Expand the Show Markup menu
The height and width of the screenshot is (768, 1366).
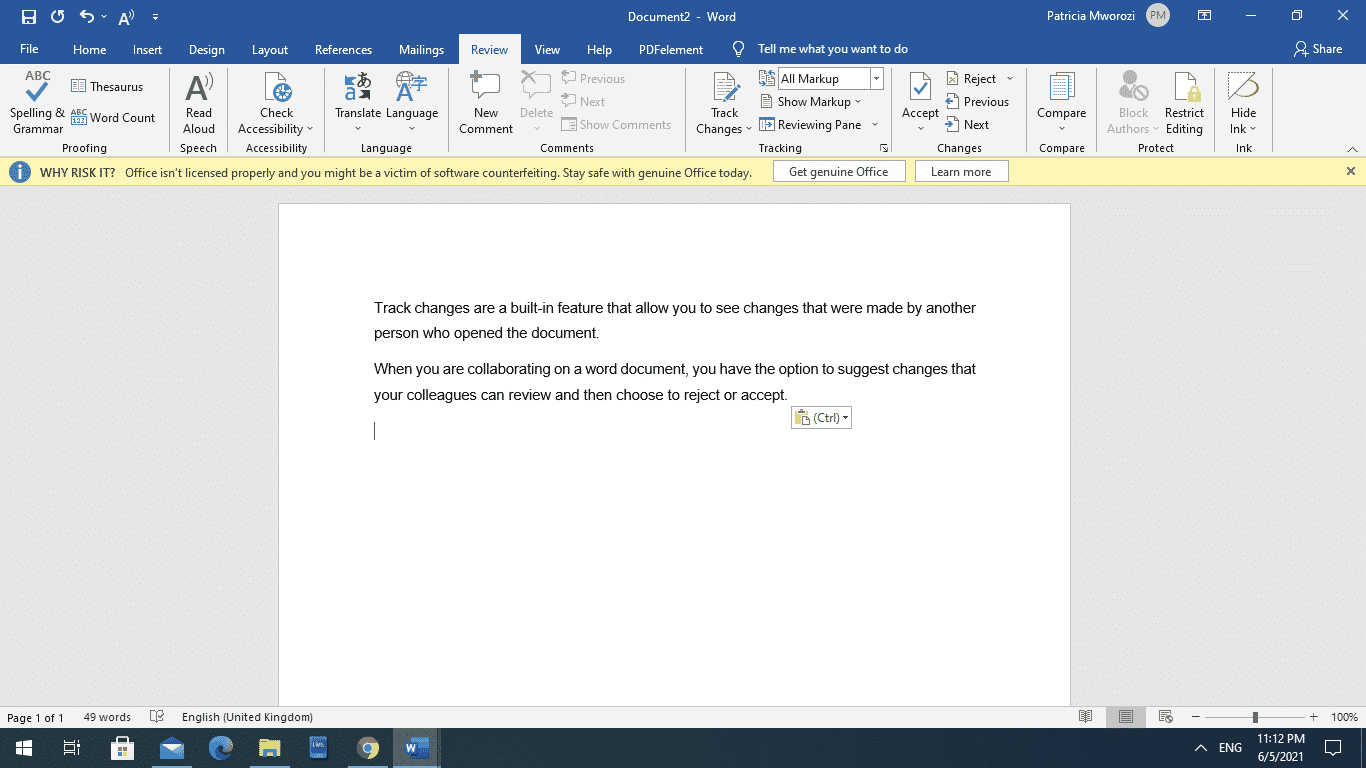point(813,101)
